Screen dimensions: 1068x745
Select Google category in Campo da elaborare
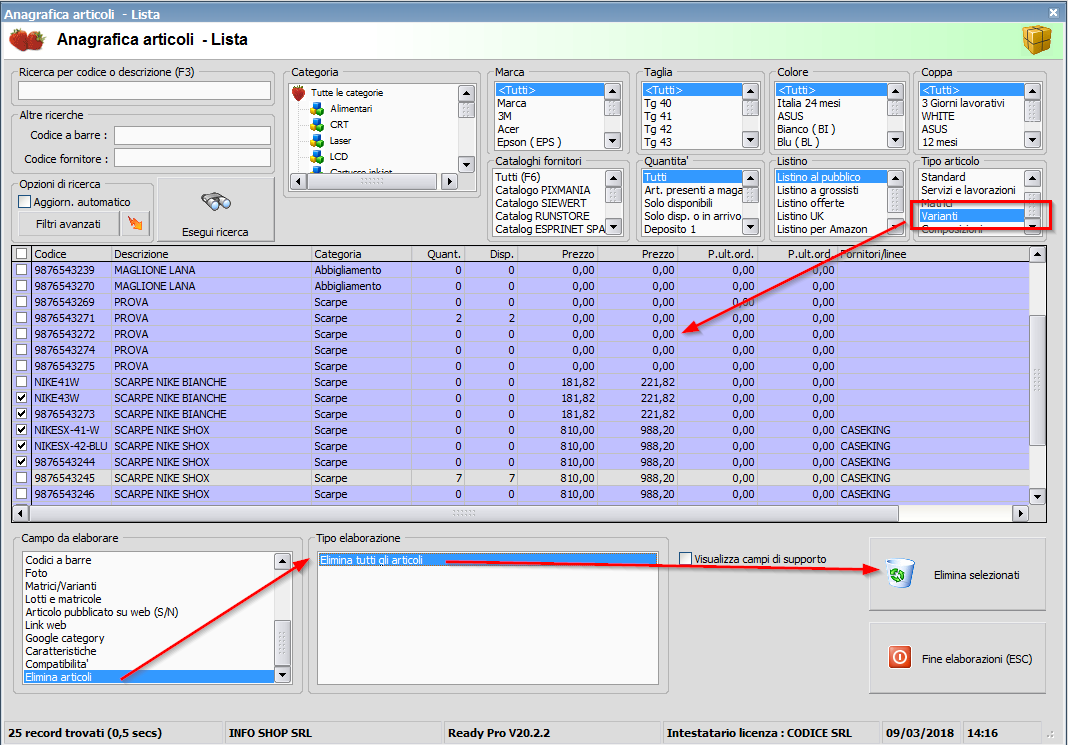tap(148, 638)
